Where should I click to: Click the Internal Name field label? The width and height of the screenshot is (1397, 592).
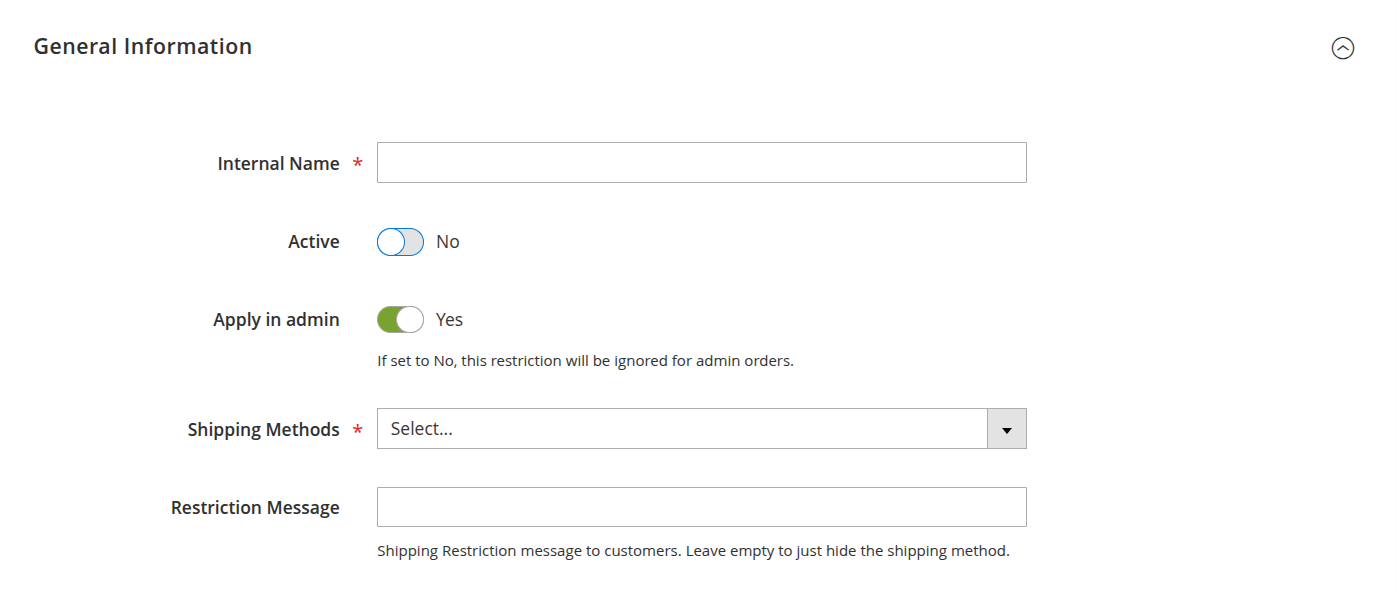point(278,164)
